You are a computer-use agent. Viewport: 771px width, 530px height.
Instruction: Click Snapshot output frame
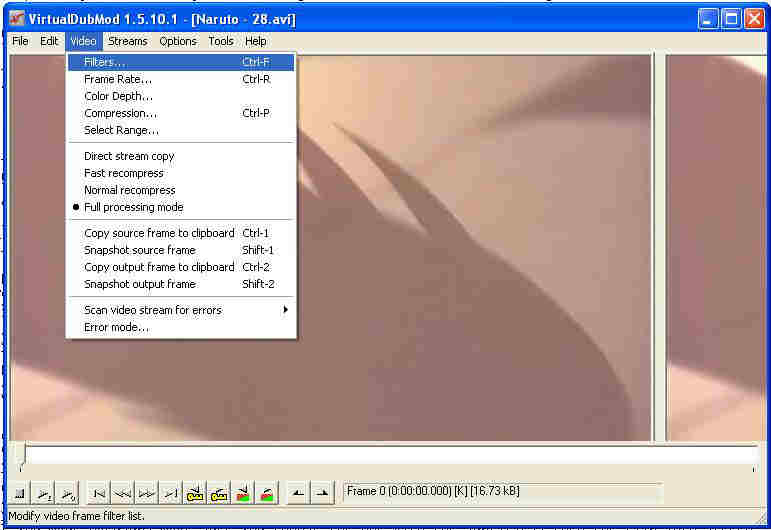(181, 284)
